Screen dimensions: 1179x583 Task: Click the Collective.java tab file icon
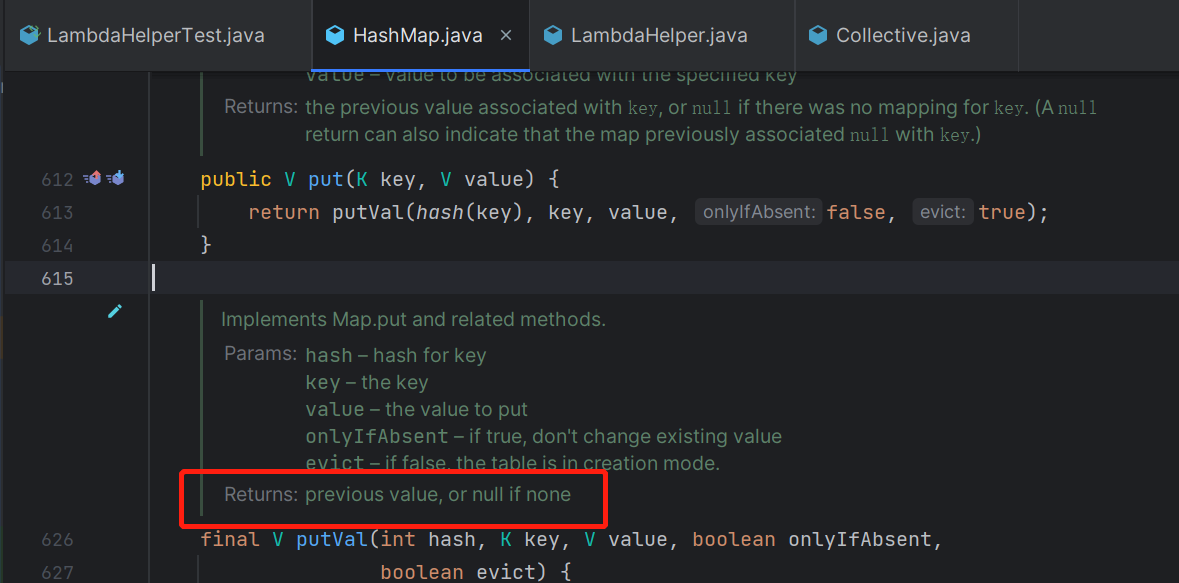818,36
